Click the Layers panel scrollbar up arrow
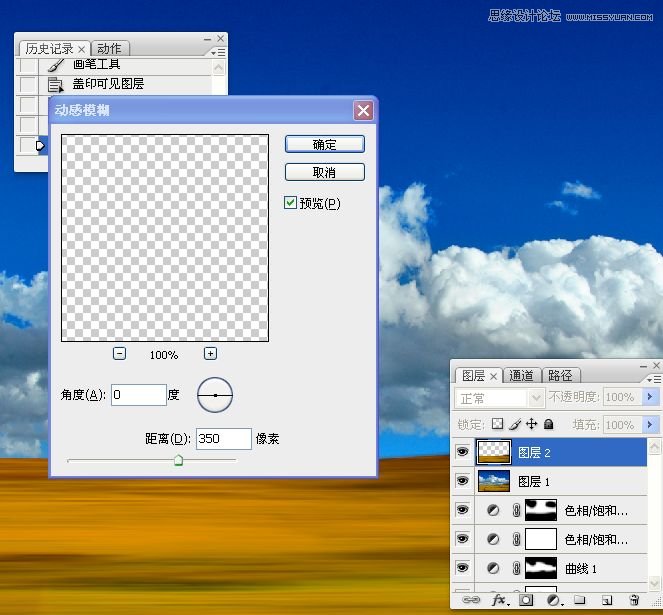This screenshot has width=663, height=615. click(x=654, y=446)
